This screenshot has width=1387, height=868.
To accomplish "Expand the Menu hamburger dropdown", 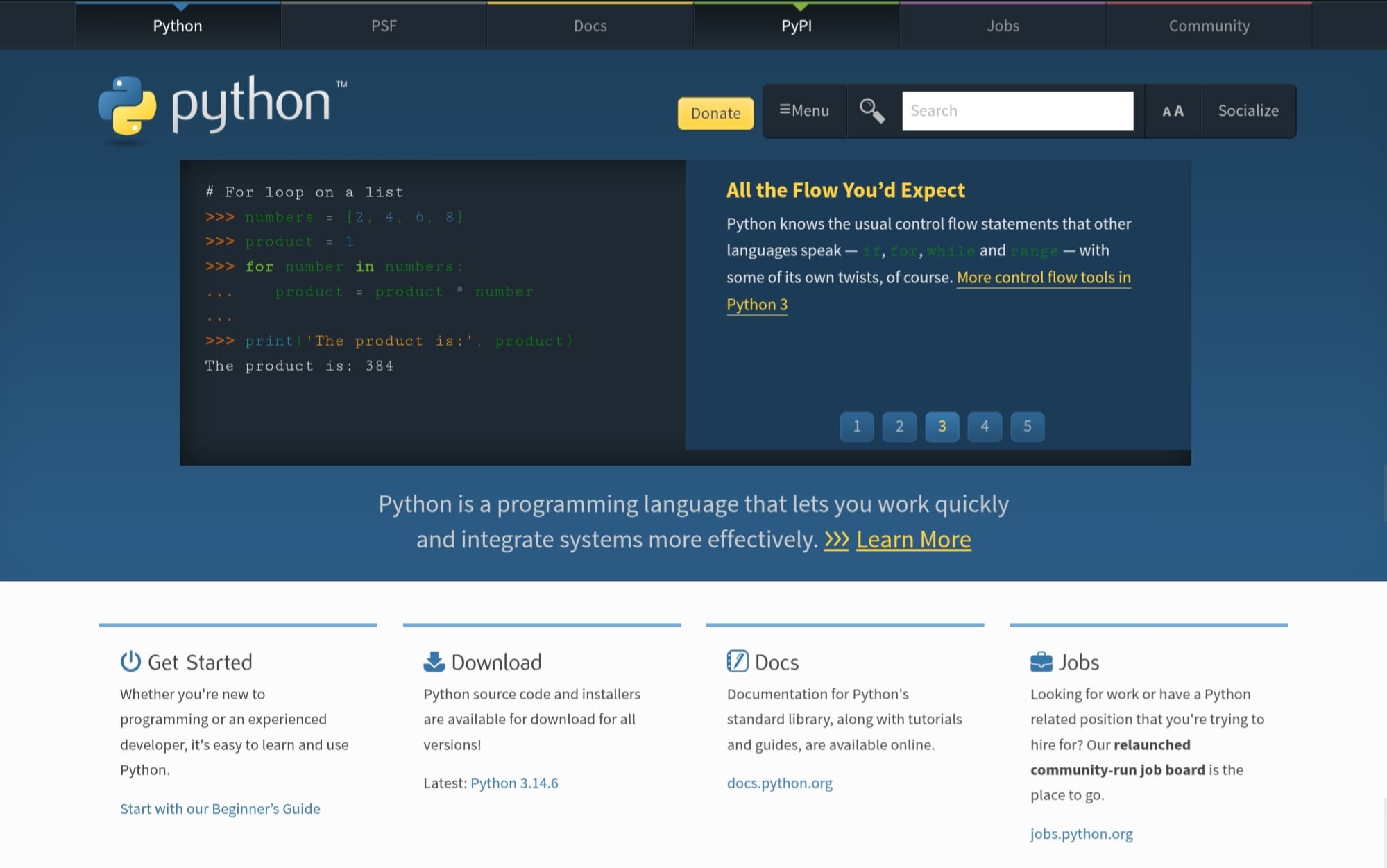I will coord(804,111).
